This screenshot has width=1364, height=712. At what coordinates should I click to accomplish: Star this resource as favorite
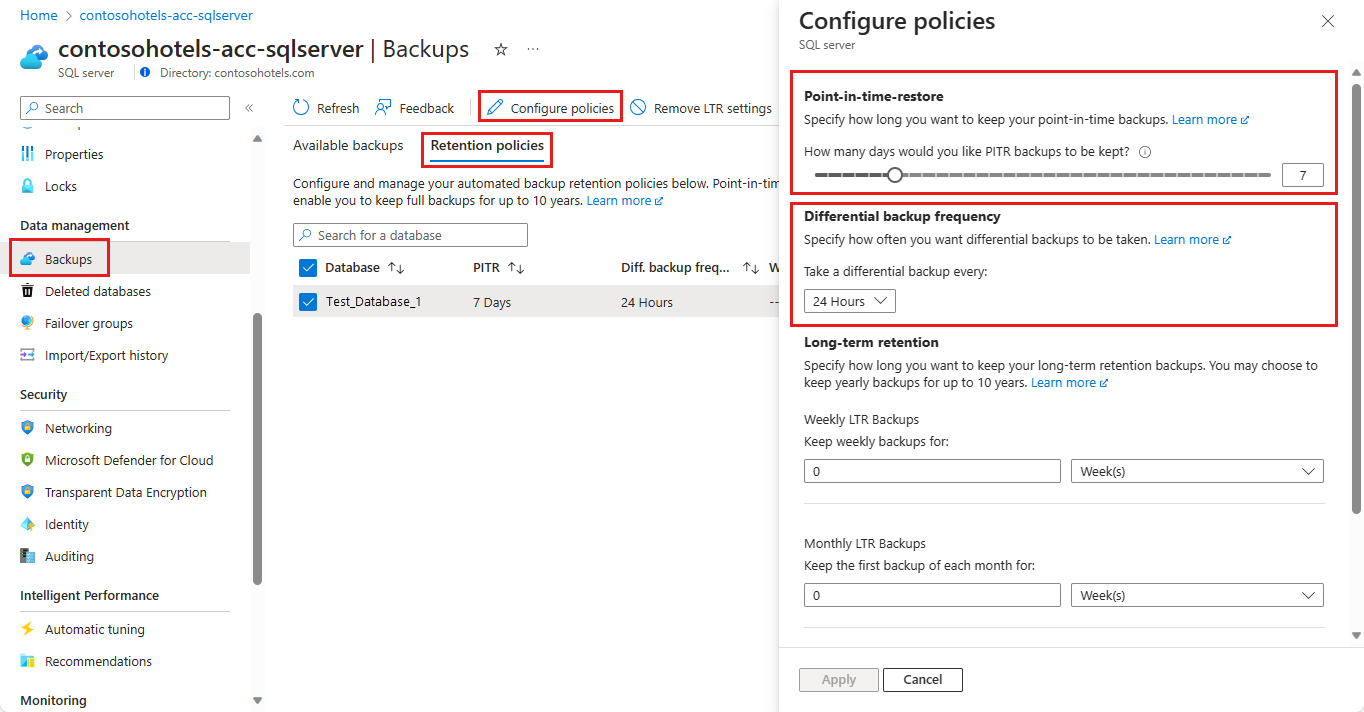(501, 50)
